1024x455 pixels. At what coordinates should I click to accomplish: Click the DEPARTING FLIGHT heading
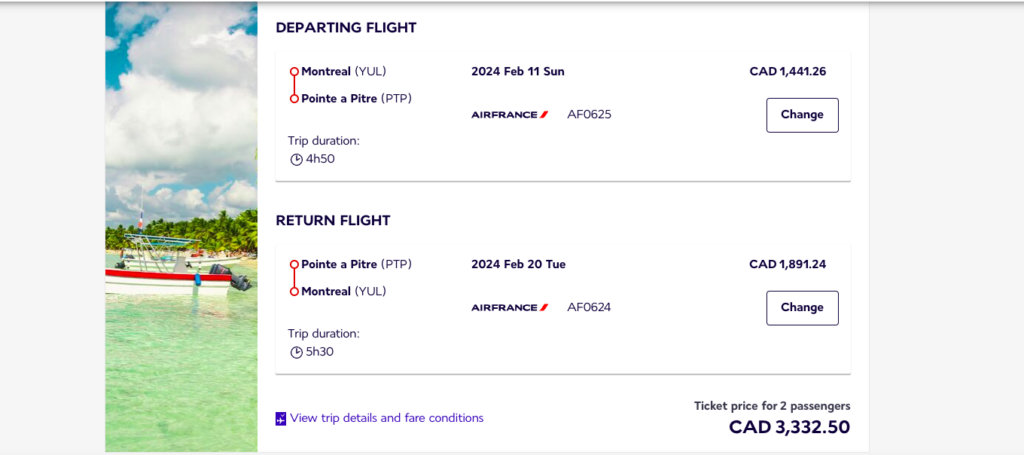(x=346, y=28)
